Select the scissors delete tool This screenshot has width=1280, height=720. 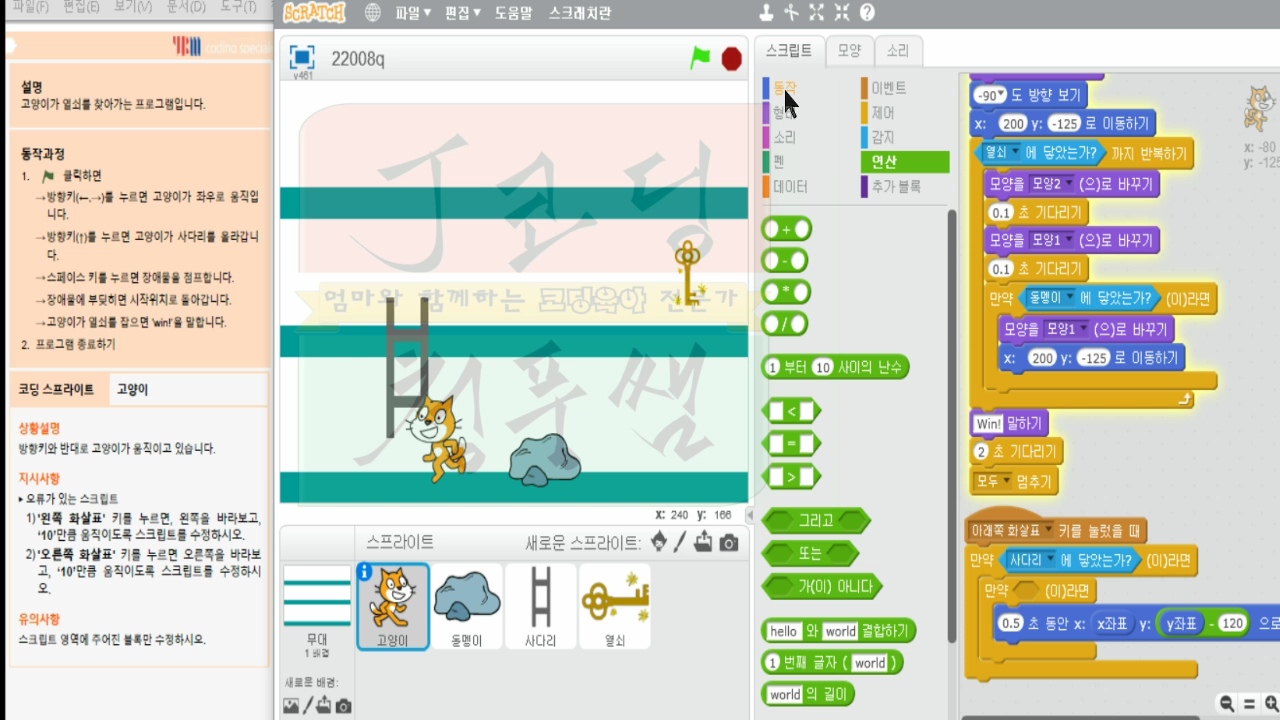click(793, 13)
